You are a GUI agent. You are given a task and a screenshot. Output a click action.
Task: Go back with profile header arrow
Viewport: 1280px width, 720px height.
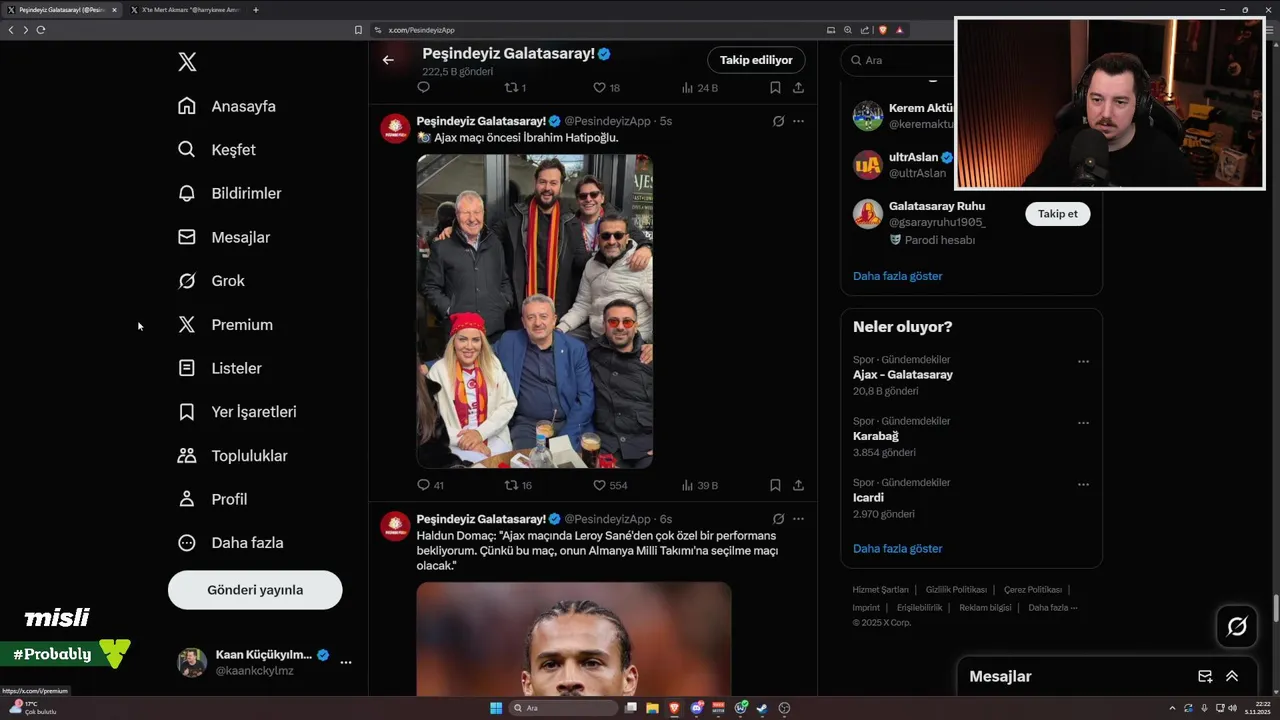(388, 60)
